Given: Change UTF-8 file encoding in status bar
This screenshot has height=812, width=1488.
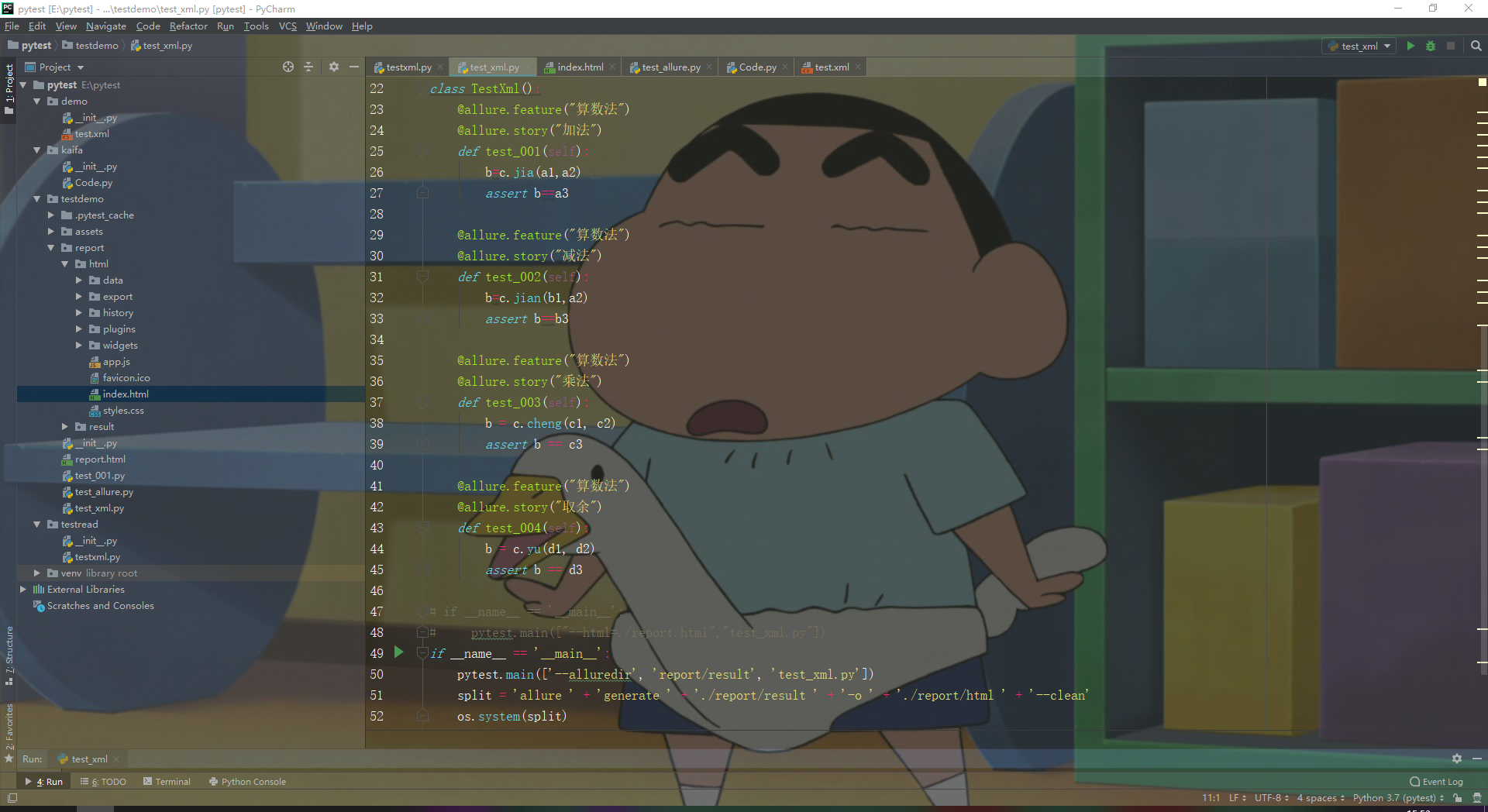Looking at the screenshot, I should pos(1272,798).
